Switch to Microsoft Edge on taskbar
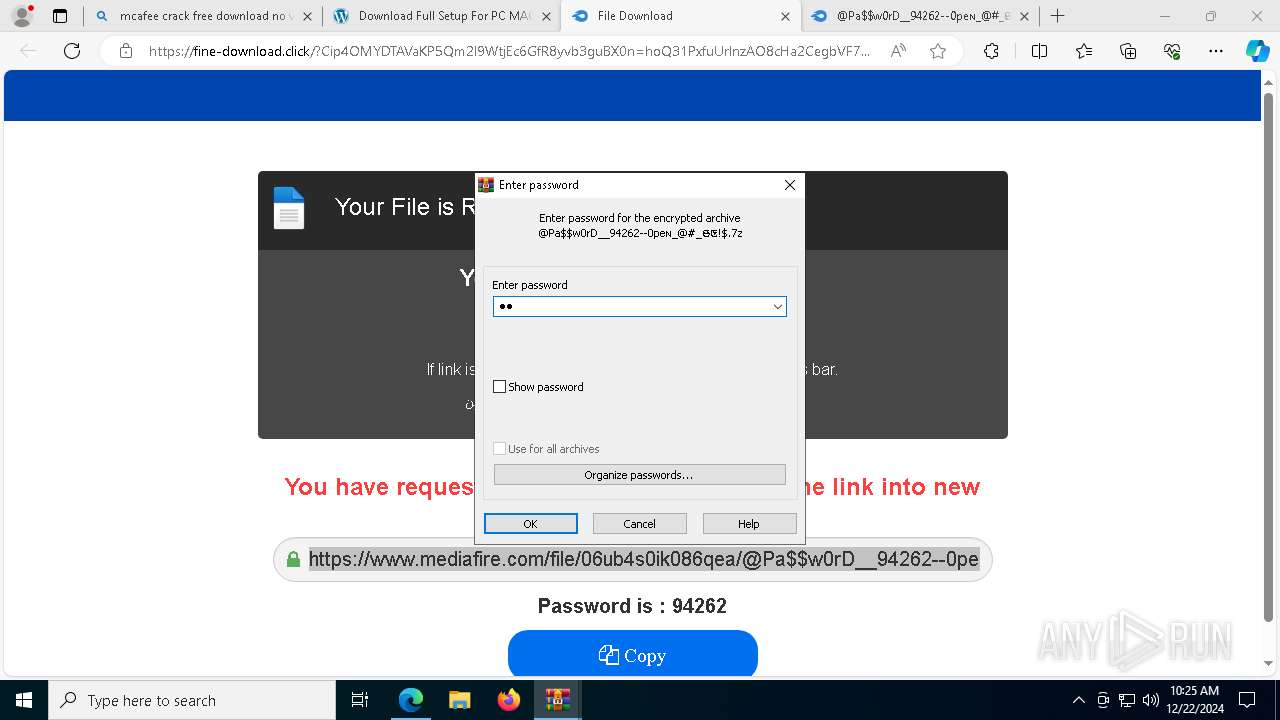The height and width of the screenshot is (720, 1280). [x=411, y=700]
